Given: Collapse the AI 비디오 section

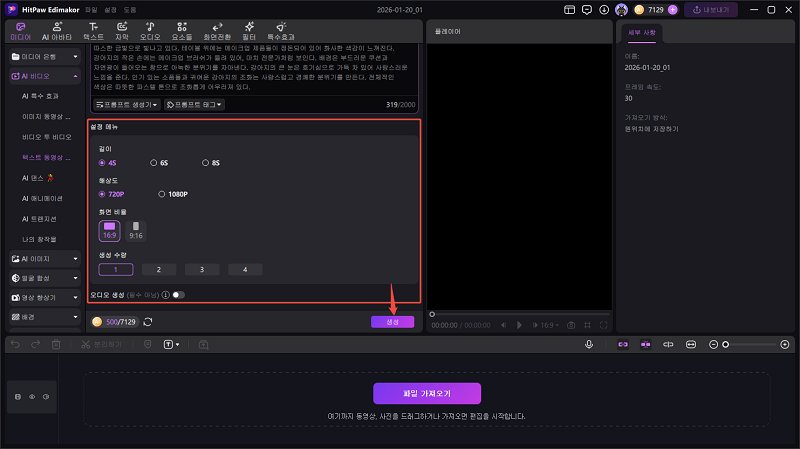Looking at the screenshot, I should click(x=45, y=76).
